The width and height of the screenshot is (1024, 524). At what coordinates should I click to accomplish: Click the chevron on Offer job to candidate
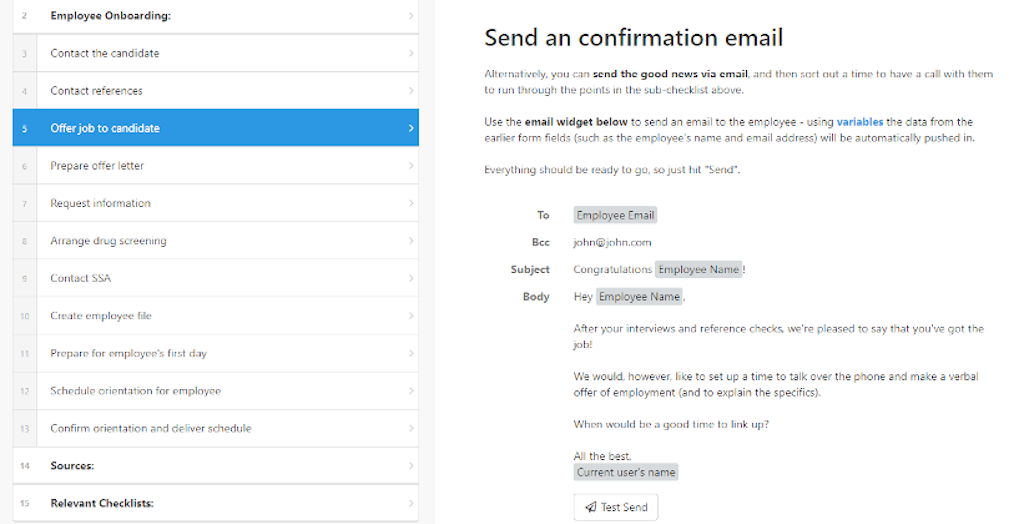[411, 128]
